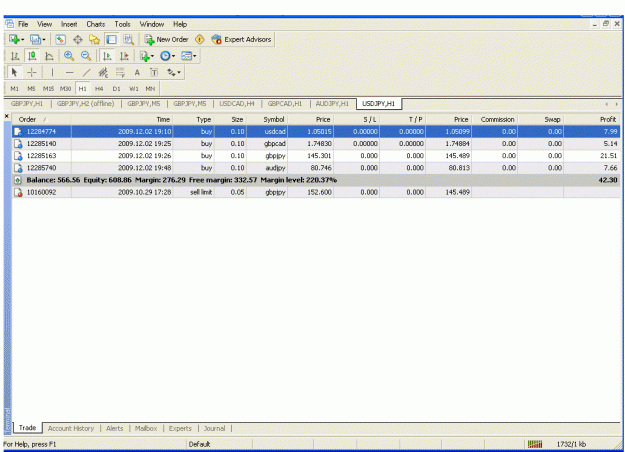This screenshot has width=625, height=452.
Task: Click the balance row icon
Action: coord(18,180)
